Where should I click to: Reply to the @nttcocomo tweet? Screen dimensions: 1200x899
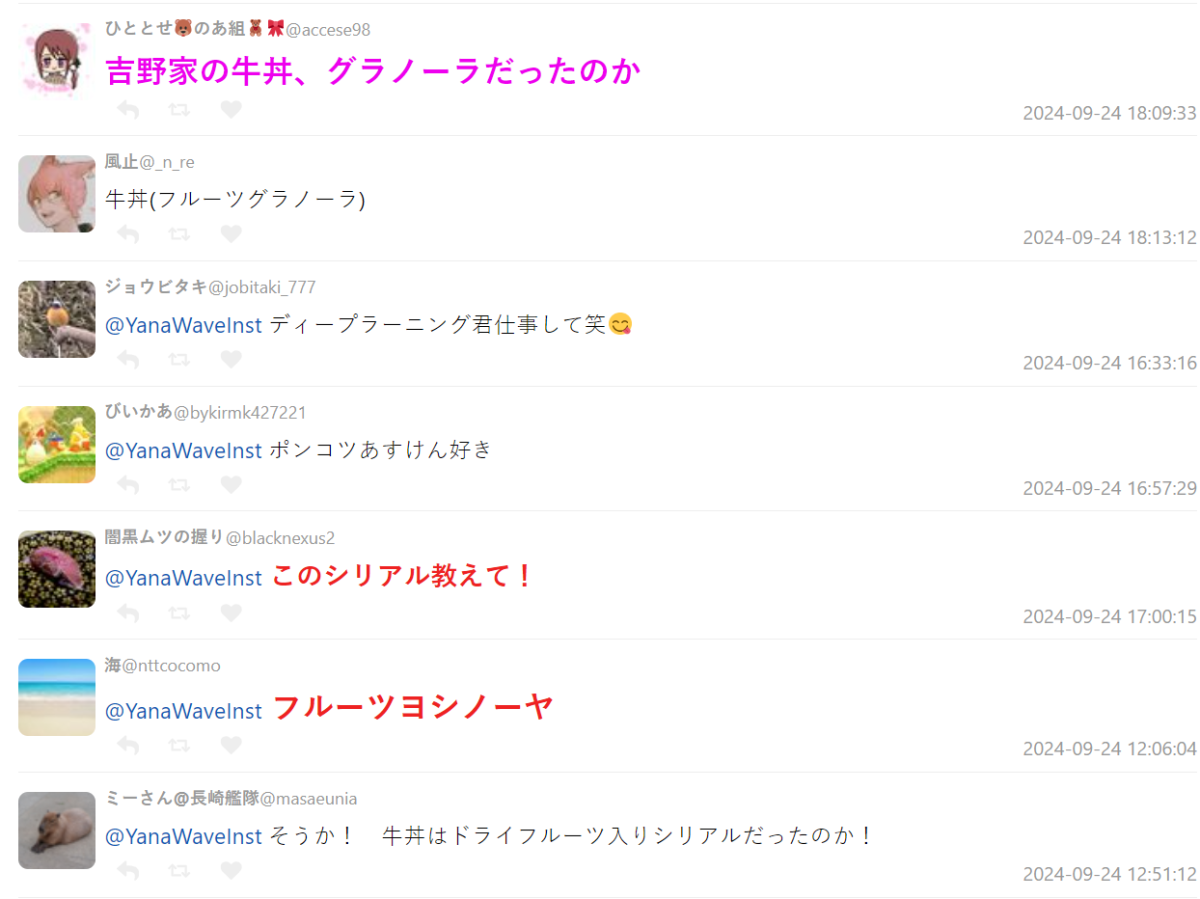(128, 745)
